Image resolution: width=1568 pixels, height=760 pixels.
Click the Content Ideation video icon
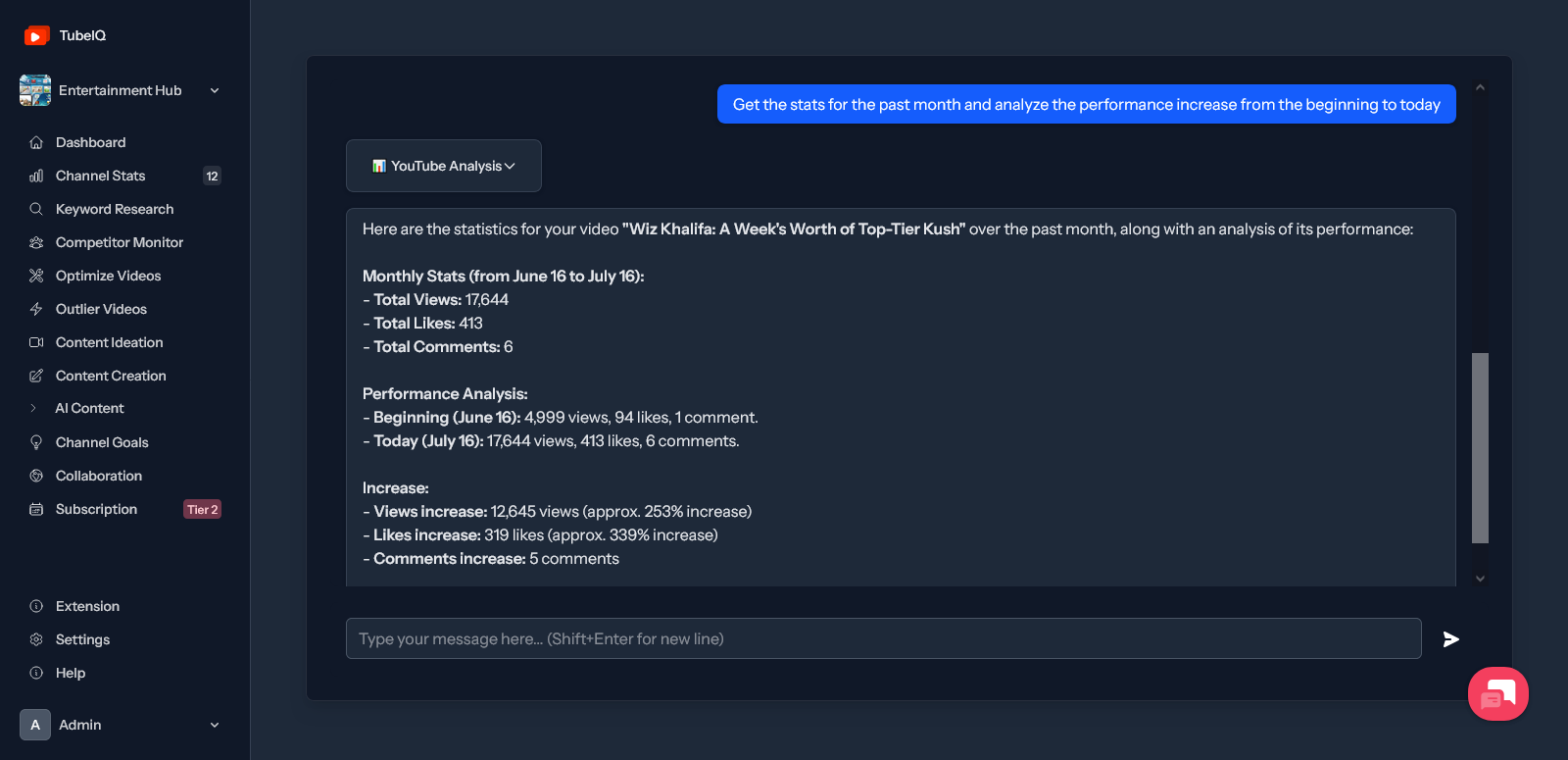pyautogui.click(x=36, y=342)
